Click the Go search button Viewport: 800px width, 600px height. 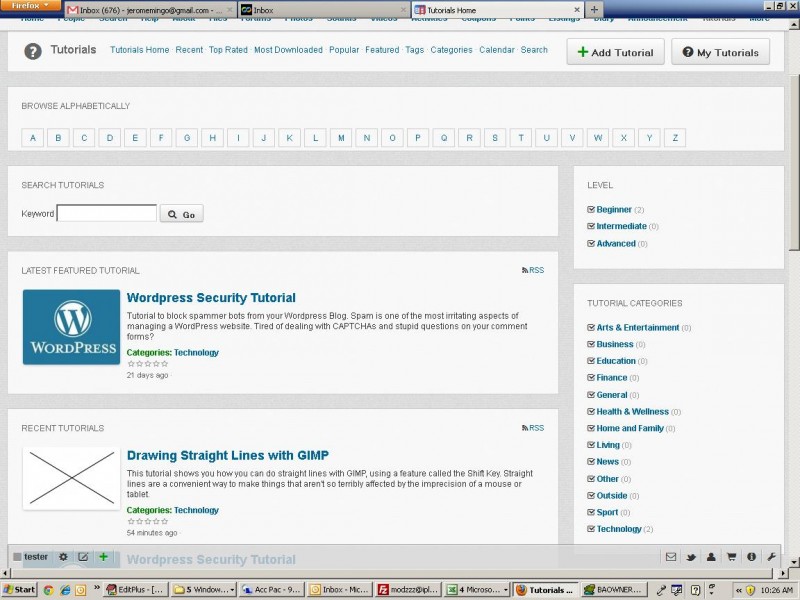[x=182, y=214]
